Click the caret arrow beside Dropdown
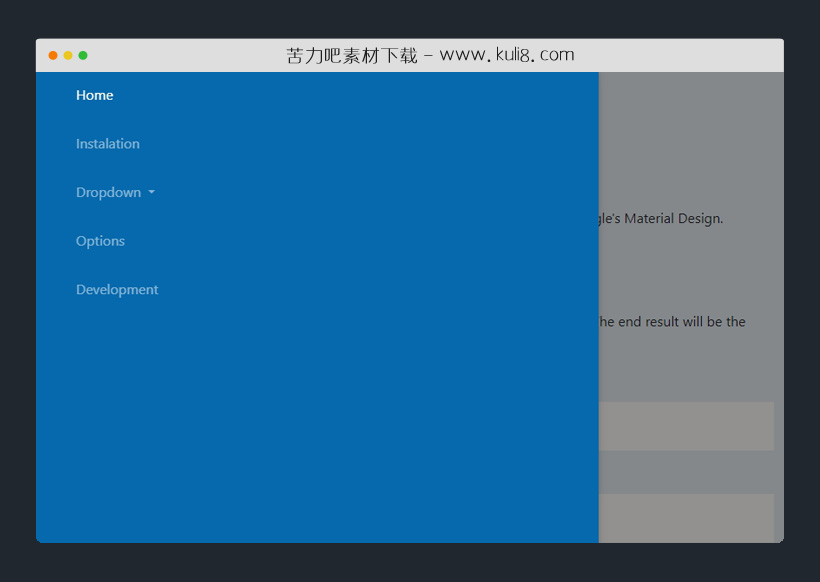Viewport: 820px width, 582px height. tap(151, 192)
